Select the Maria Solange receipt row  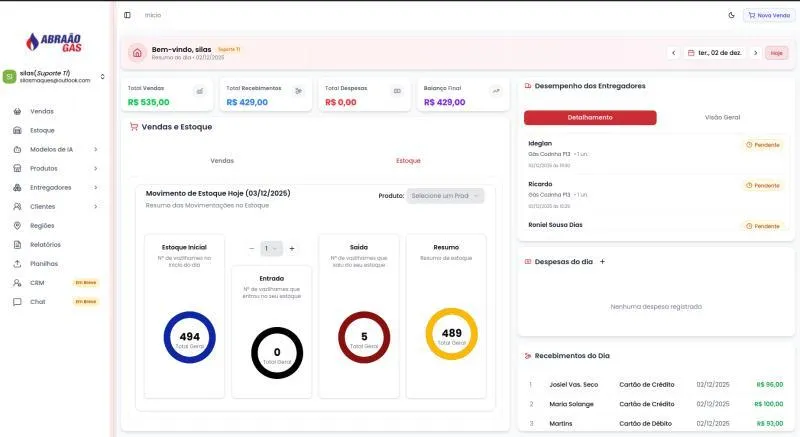pos(656,404)
